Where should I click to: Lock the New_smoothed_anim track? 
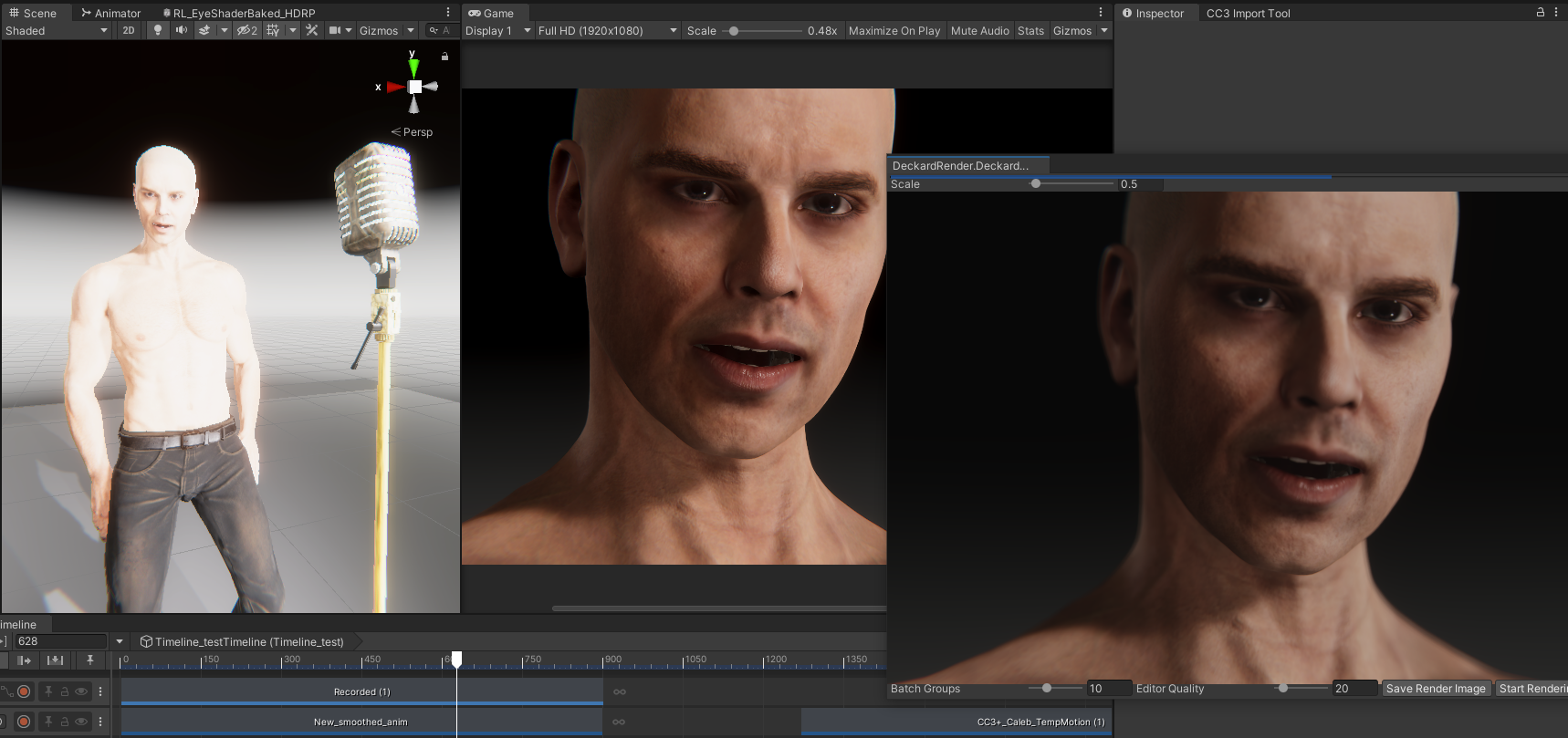pos(65,722)
